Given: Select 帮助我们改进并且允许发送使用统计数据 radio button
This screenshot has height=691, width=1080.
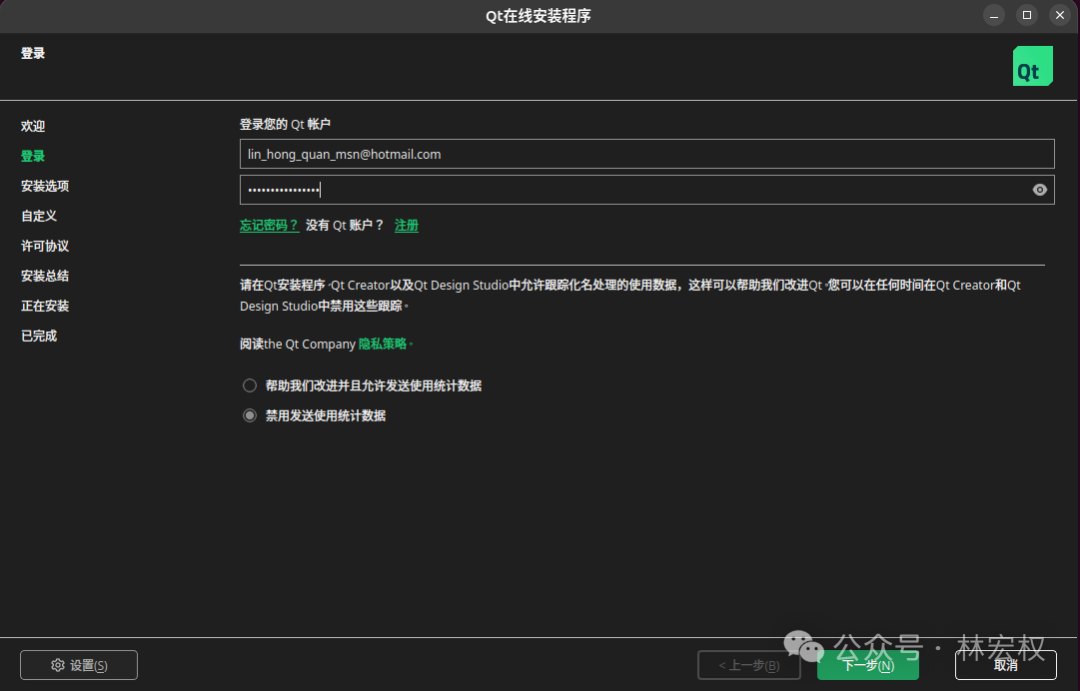Looking at the screenshot, I should [249, 386].
